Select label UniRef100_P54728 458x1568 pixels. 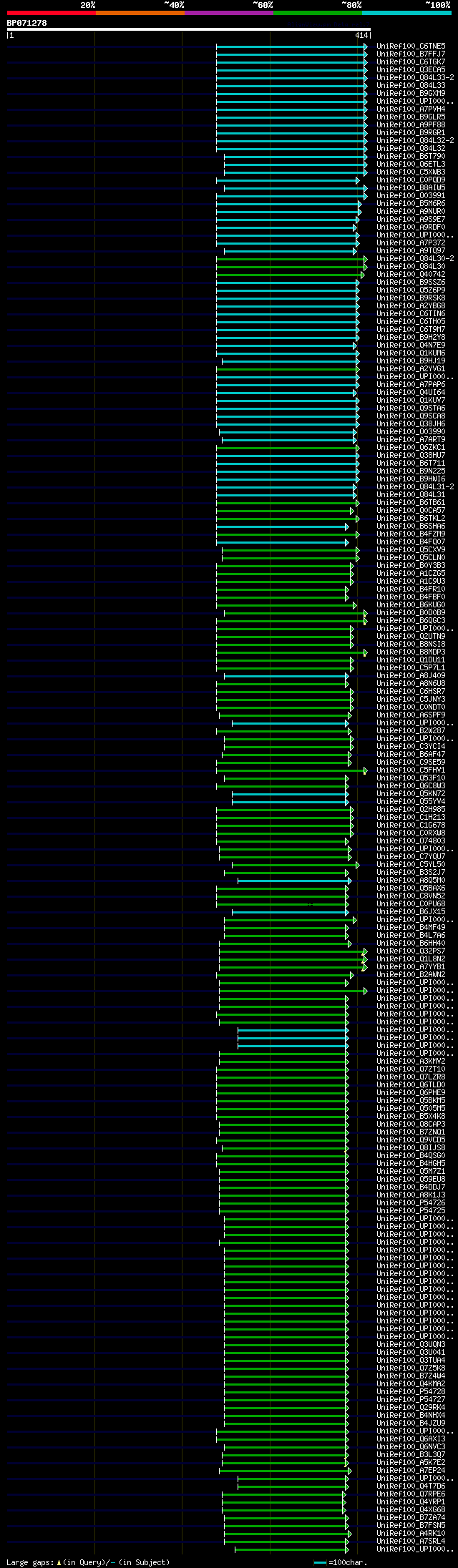(411, 1391)
